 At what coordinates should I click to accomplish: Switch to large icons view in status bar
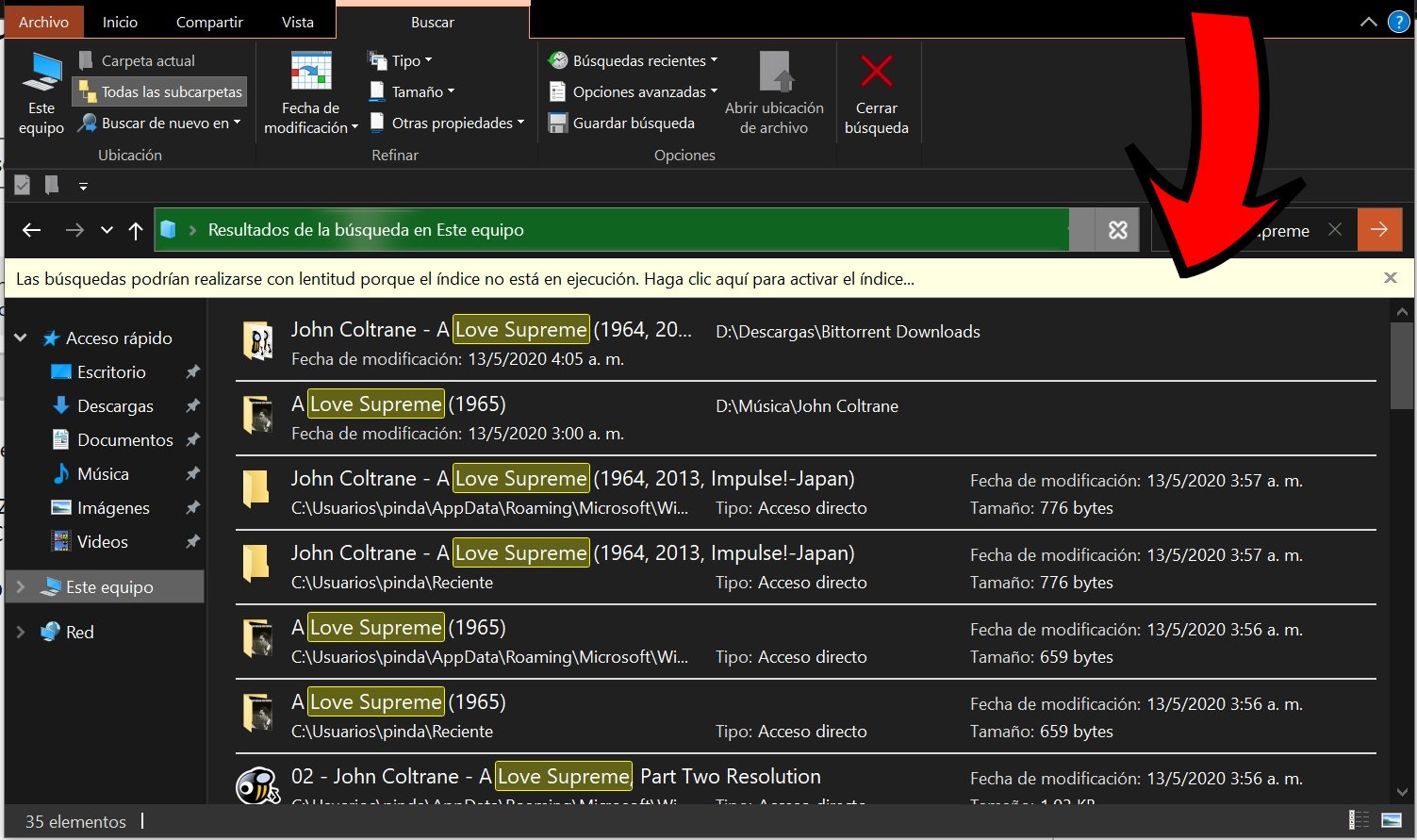(1392, 820)
